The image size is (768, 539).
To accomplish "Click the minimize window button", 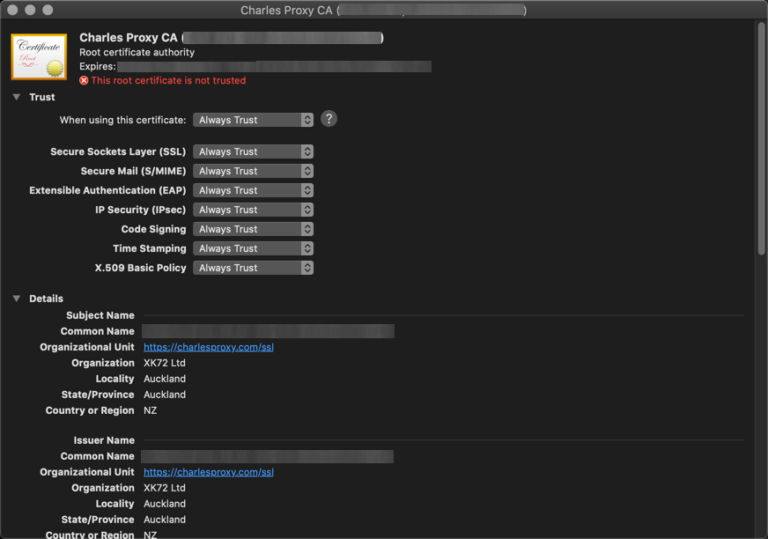I will [x=31, y=9].
